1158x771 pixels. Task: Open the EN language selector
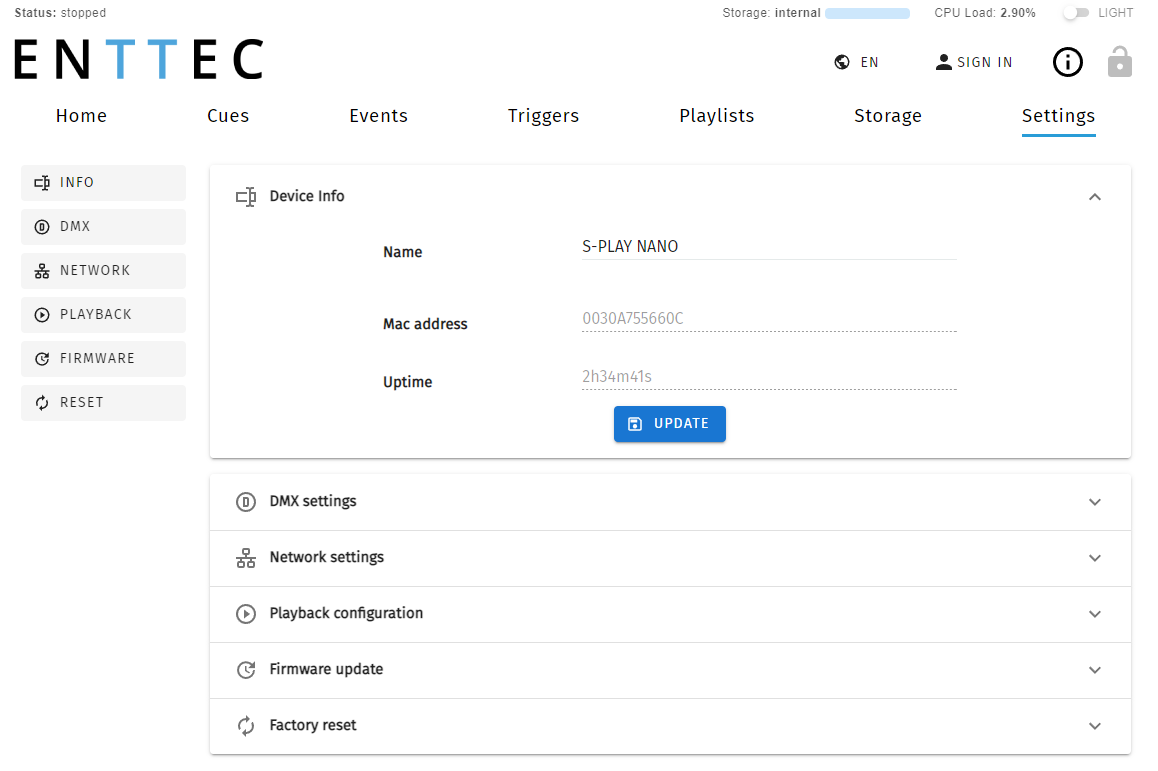[857, 62]
